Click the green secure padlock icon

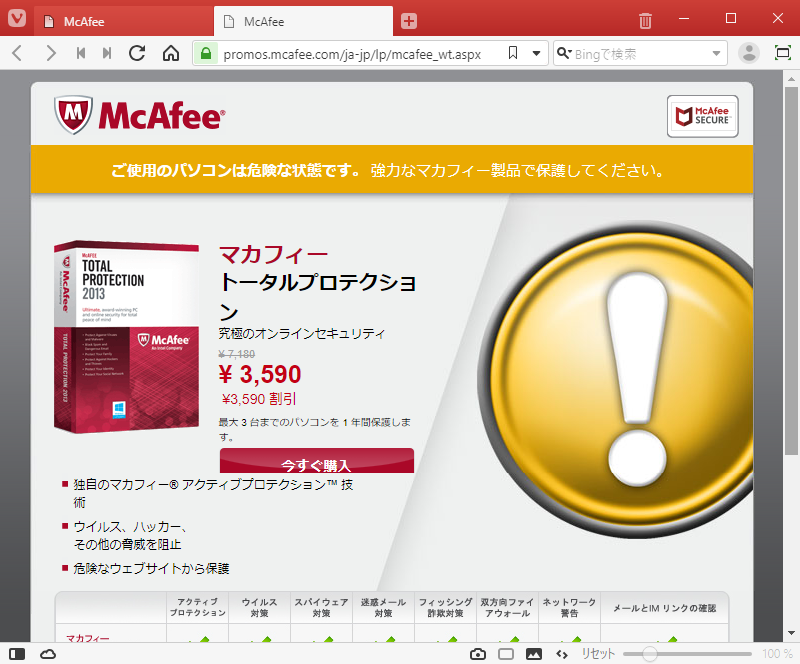click(206, 54)
